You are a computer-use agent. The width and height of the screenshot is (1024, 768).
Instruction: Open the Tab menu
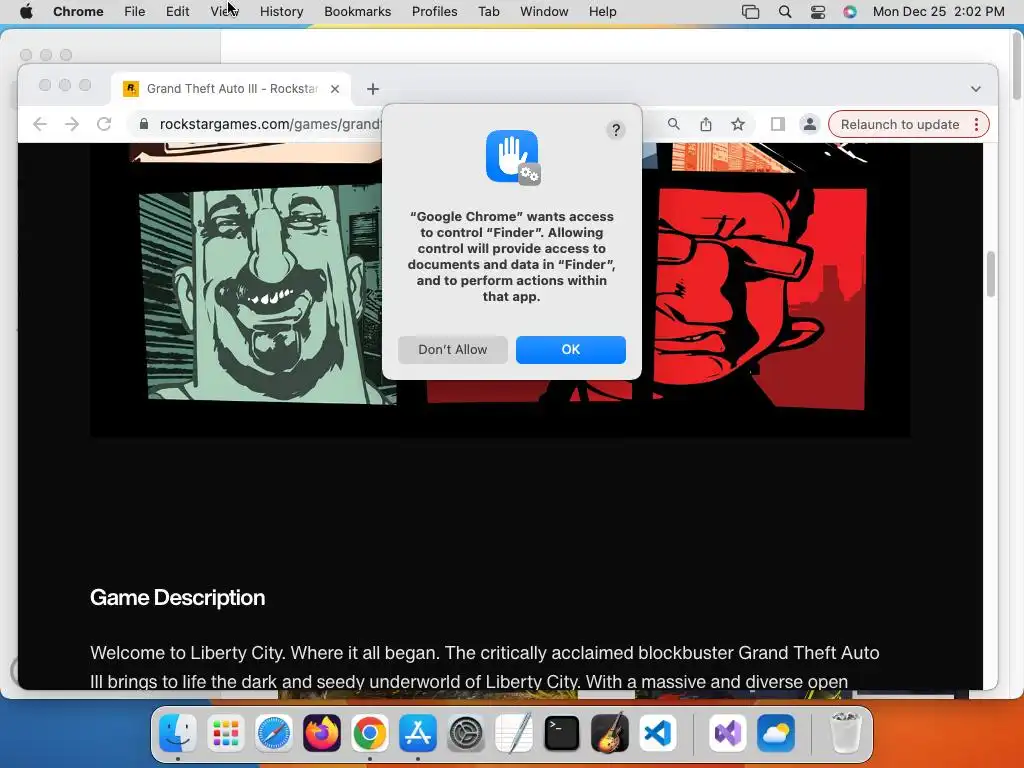click(488, 11)
